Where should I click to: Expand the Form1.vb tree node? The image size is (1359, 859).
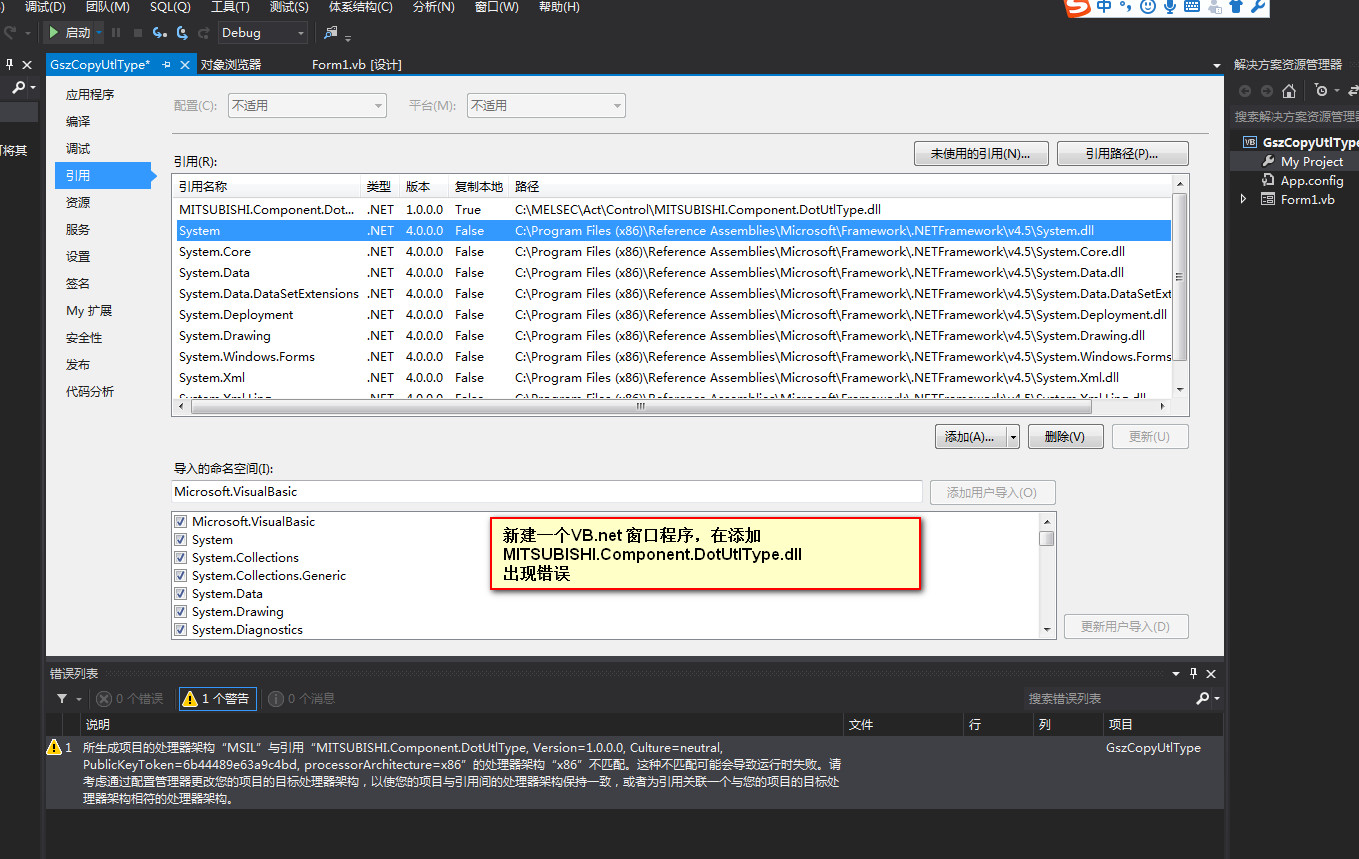click(x=1244, y=199)
